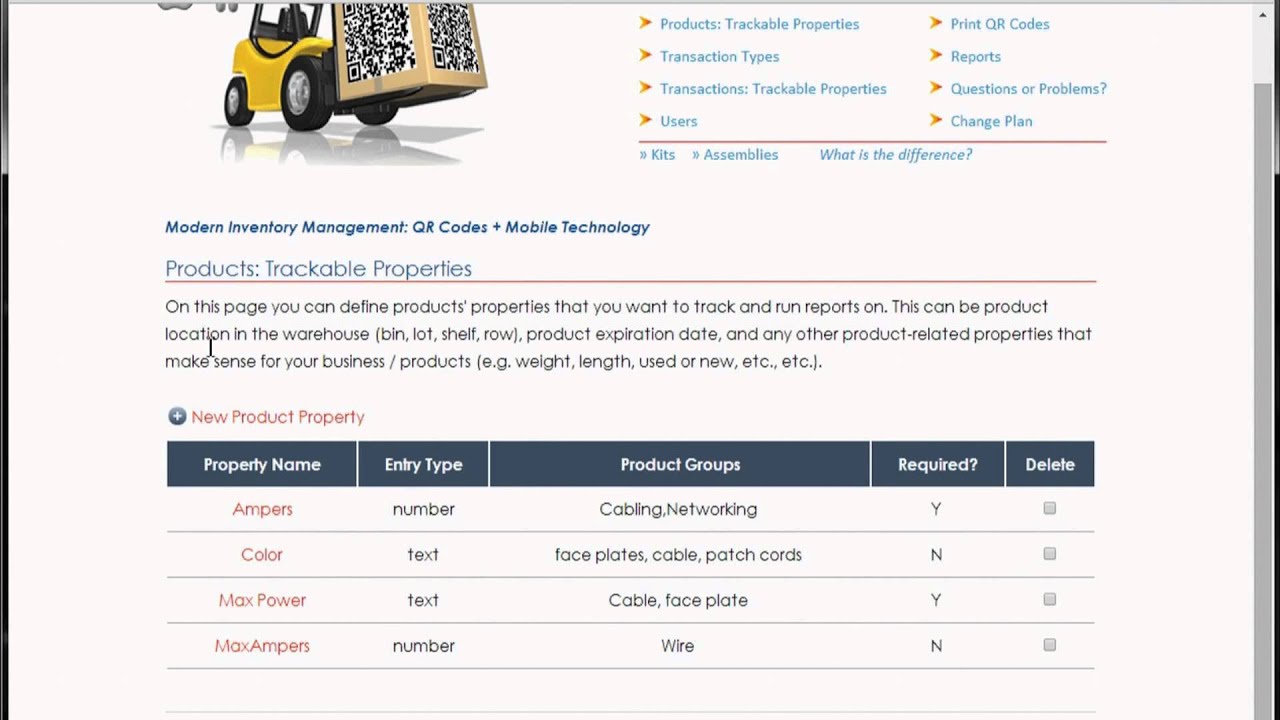The width and height of the screenshot is (1280, 720).
Task: Click the orange arrow next to Reports
Action: point(936,56)
